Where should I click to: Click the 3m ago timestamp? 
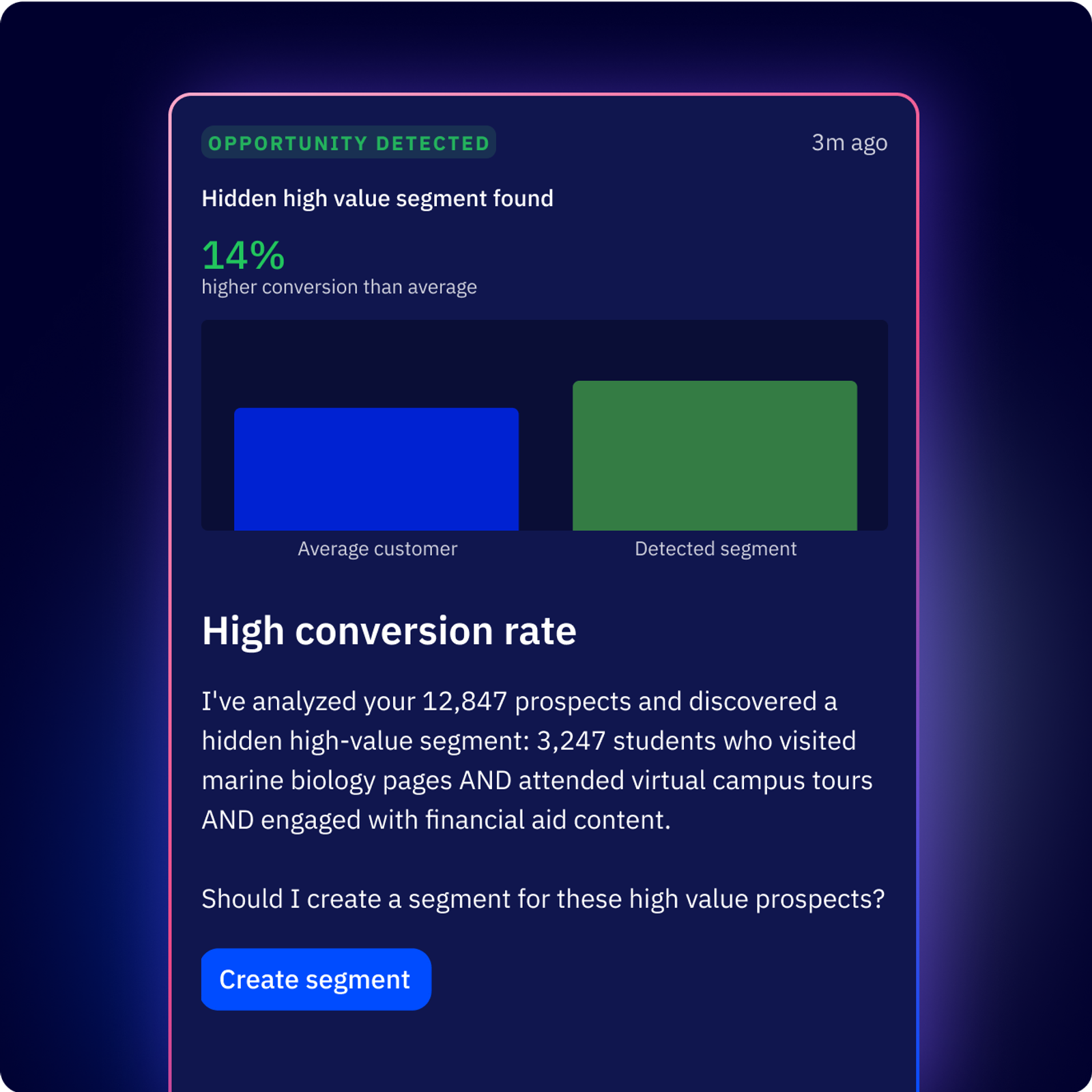coord(849,143)
